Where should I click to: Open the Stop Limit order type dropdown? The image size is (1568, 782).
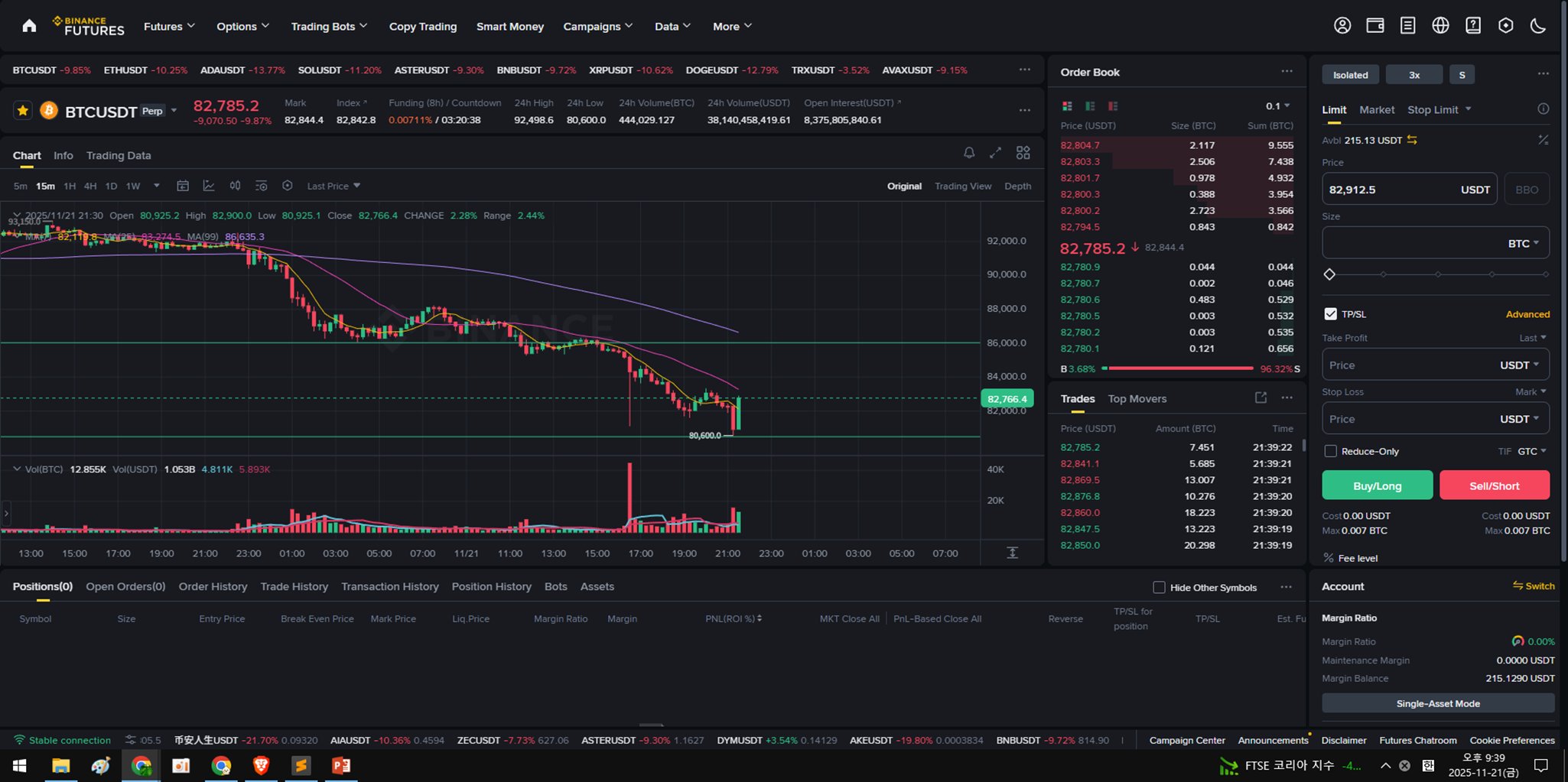pos(1440,109)
